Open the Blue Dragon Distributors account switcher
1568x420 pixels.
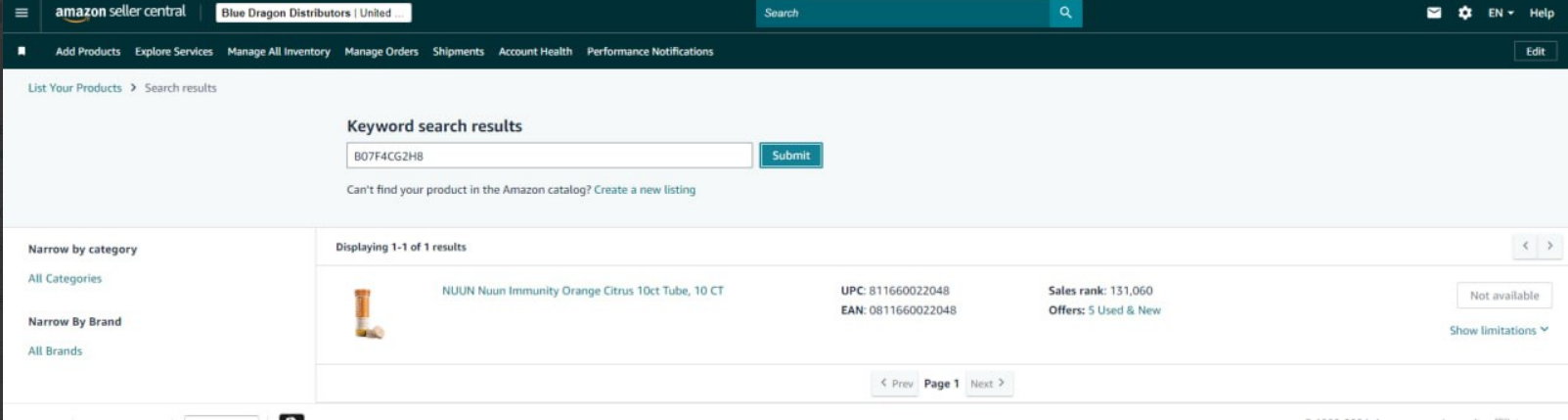(x=313, y=13)
